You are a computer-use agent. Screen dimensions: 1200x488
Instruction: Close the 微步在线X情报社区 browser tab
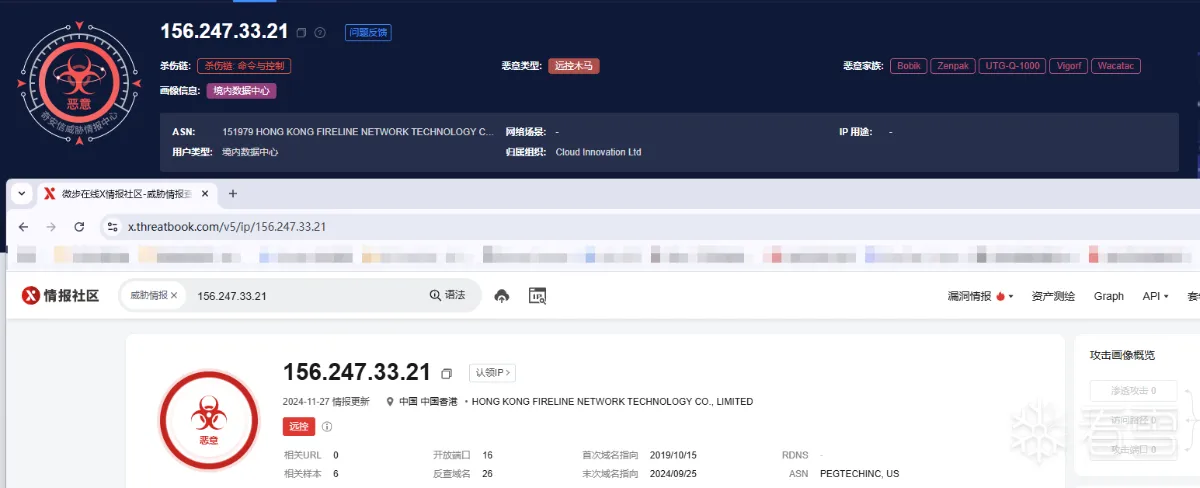click(x=205, y=194)
